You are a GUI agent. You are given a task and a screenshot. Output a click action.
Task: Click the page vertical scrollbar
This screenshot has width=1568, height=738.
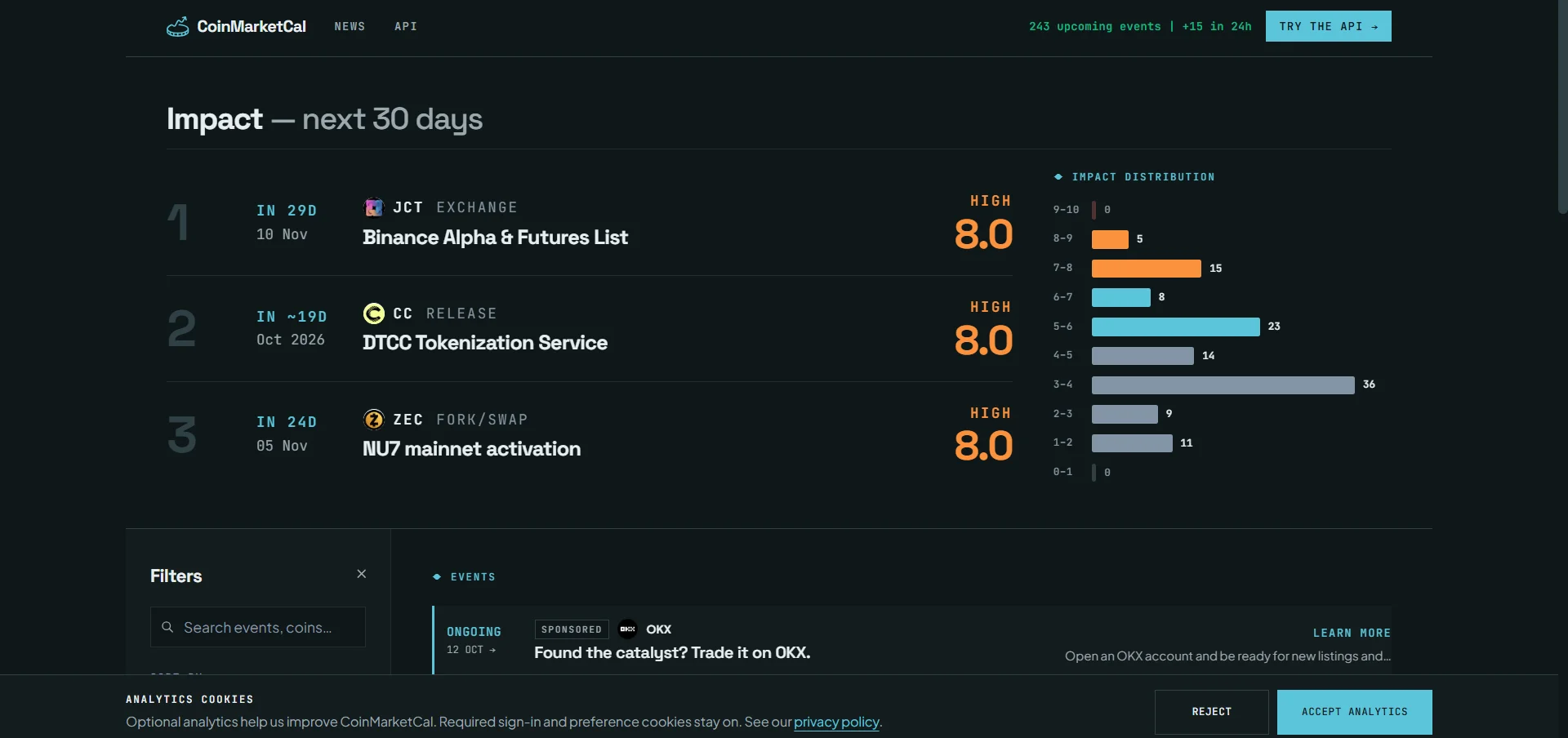coord(1562,107)
